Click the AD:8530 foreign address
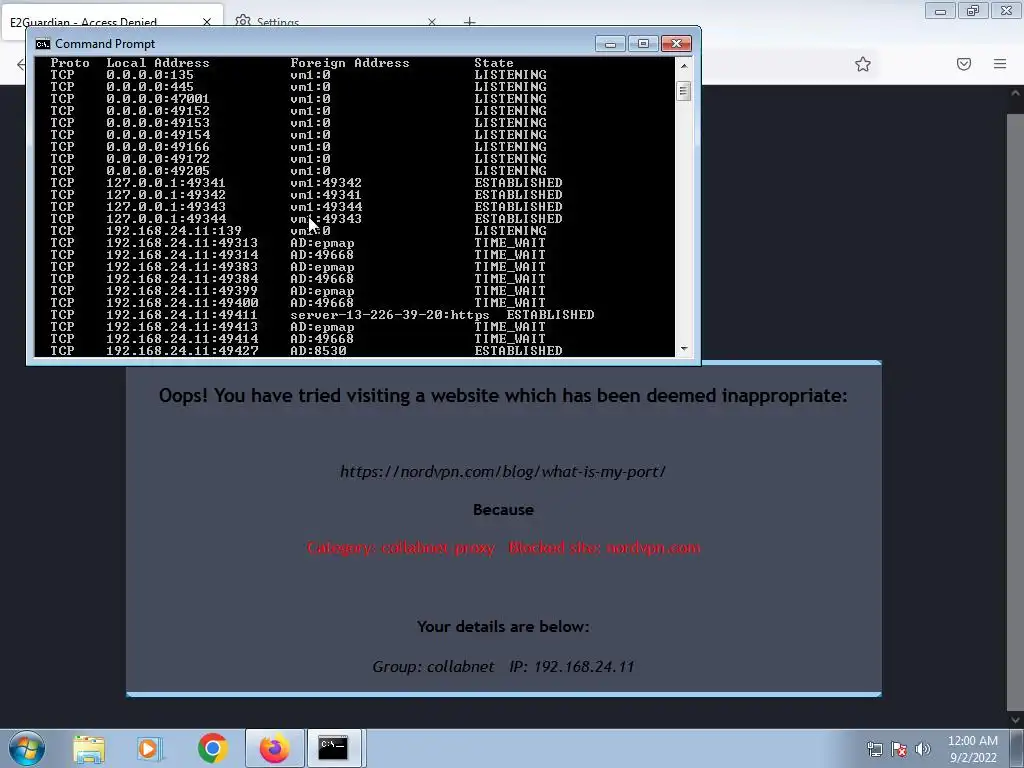Viewport: 1024px width, 768px height. coord(318,351)
